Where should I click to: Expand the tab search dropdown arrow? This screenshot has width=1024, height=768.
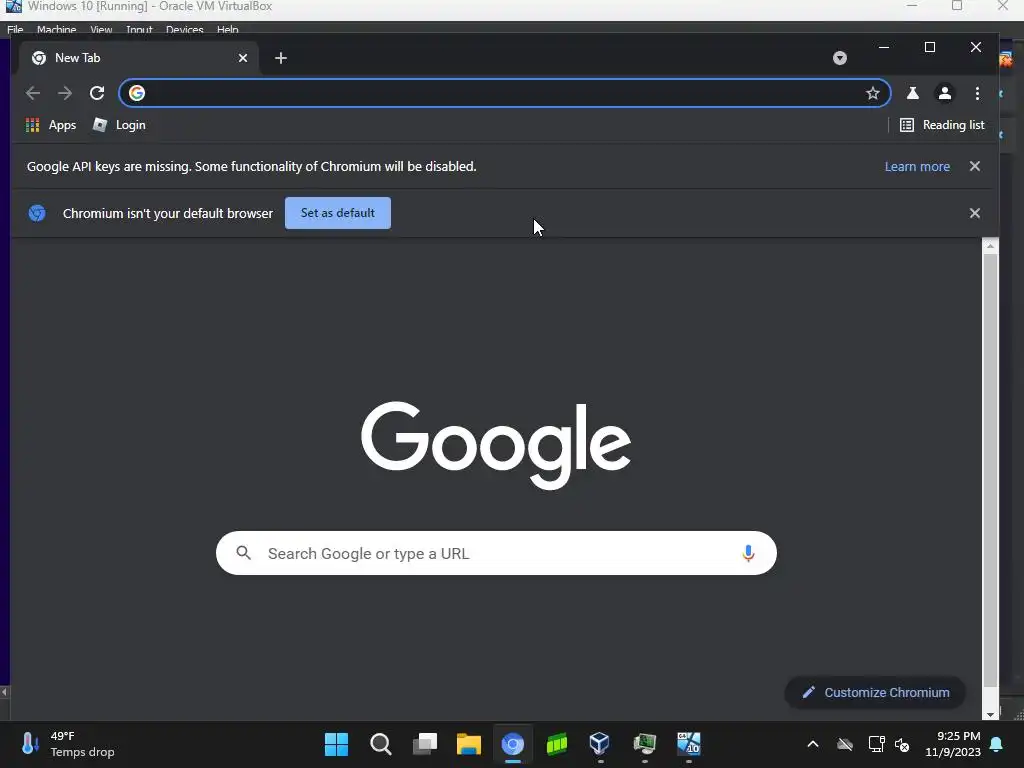pos(840,58)
